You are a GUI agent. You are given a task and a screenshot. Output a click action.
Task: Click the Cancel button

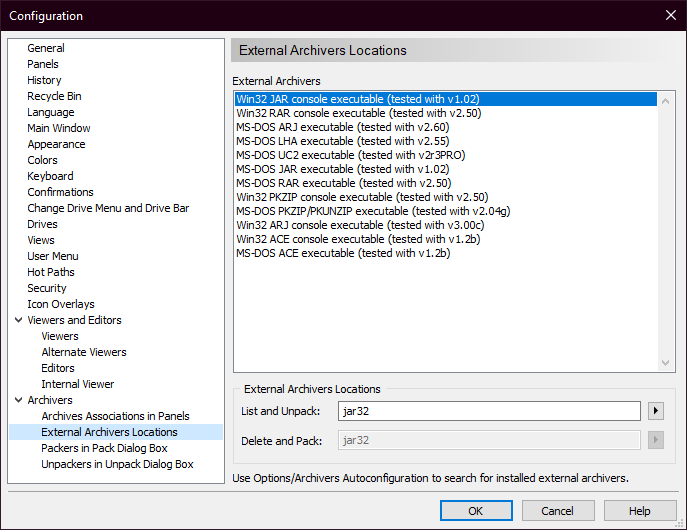tap(558, 511)
